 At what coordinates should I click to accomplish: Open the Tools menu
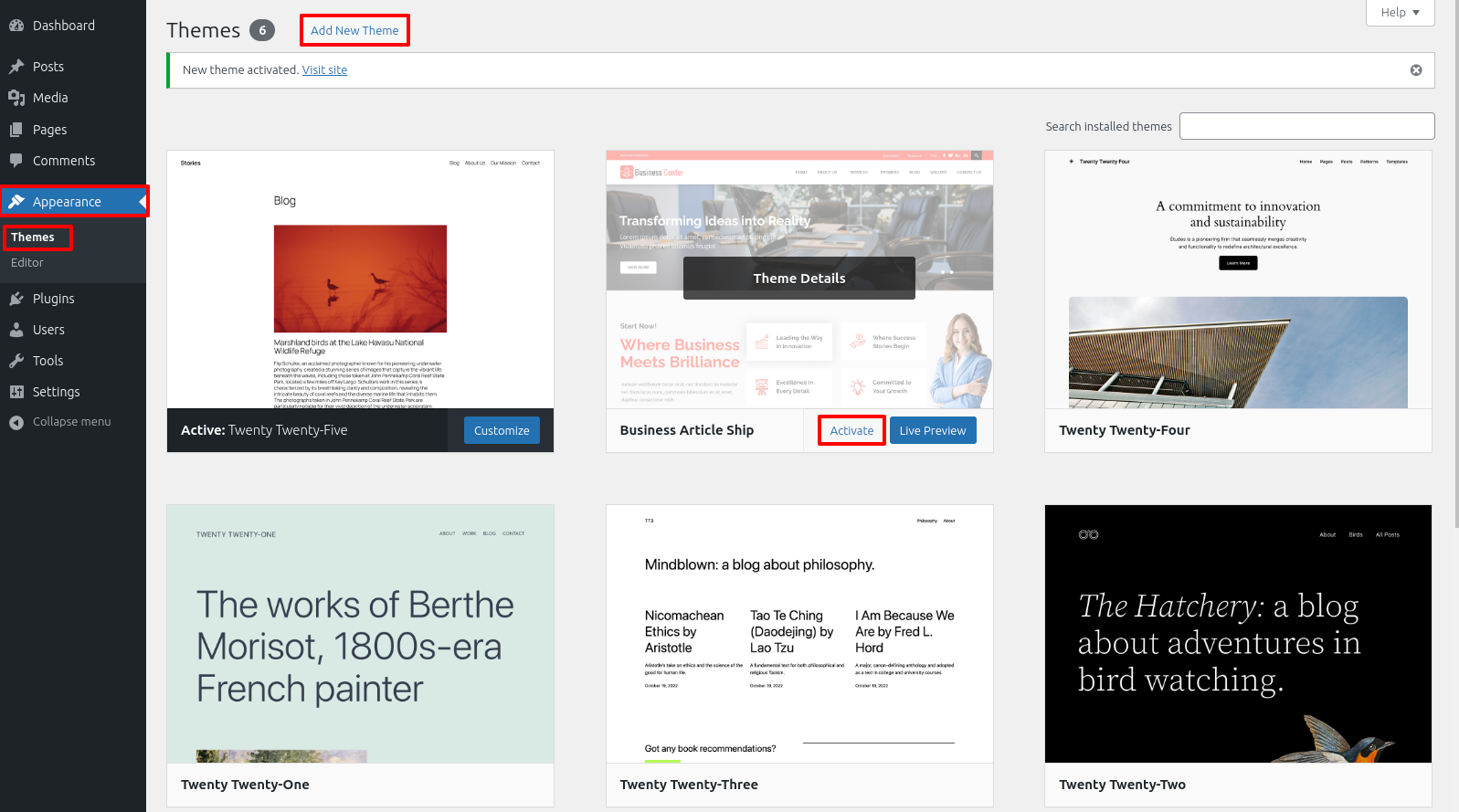tap(73, 361)
